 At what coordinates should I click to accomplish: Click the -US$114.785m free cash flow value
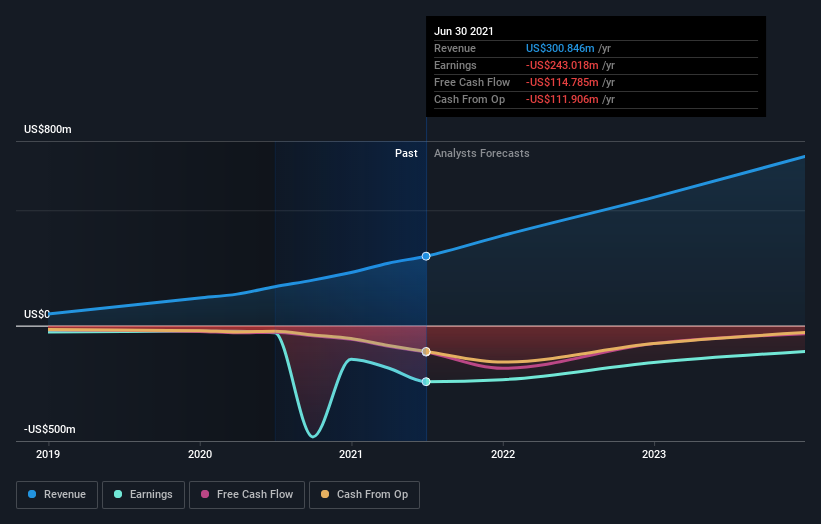click(562, 82)
